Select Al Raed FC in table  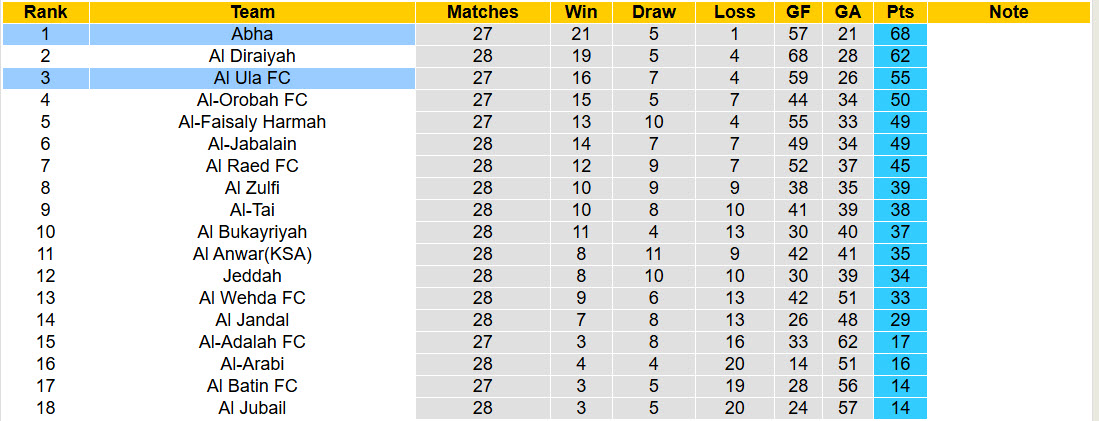252,166
